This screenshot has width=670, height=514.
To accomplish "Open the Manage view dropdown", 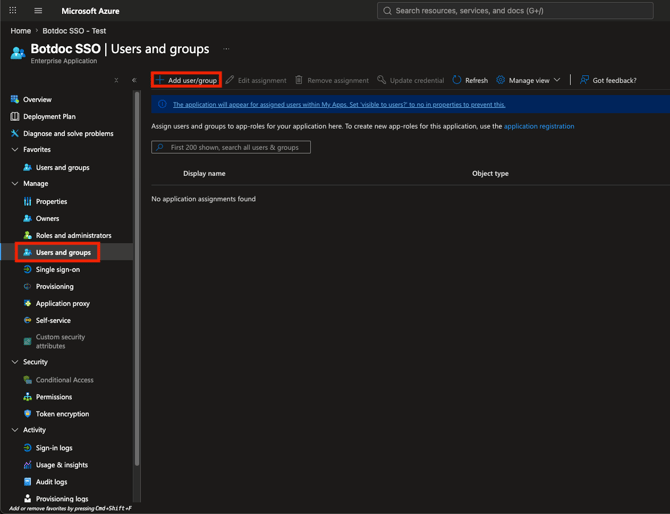I will pyautogui.click(x=528, y=80).
